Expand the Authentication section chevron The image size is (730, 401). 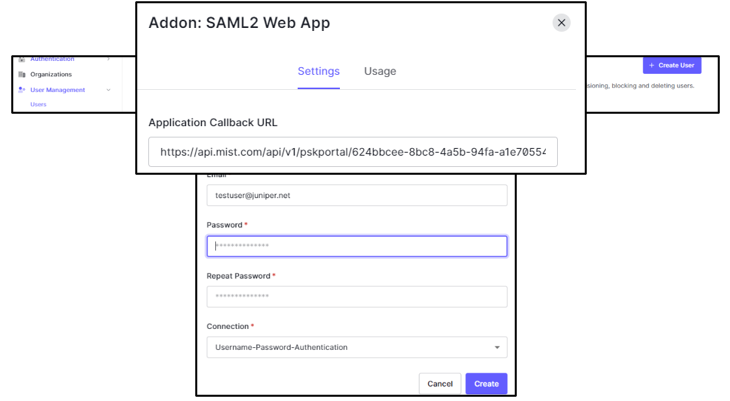pos(108,60)
